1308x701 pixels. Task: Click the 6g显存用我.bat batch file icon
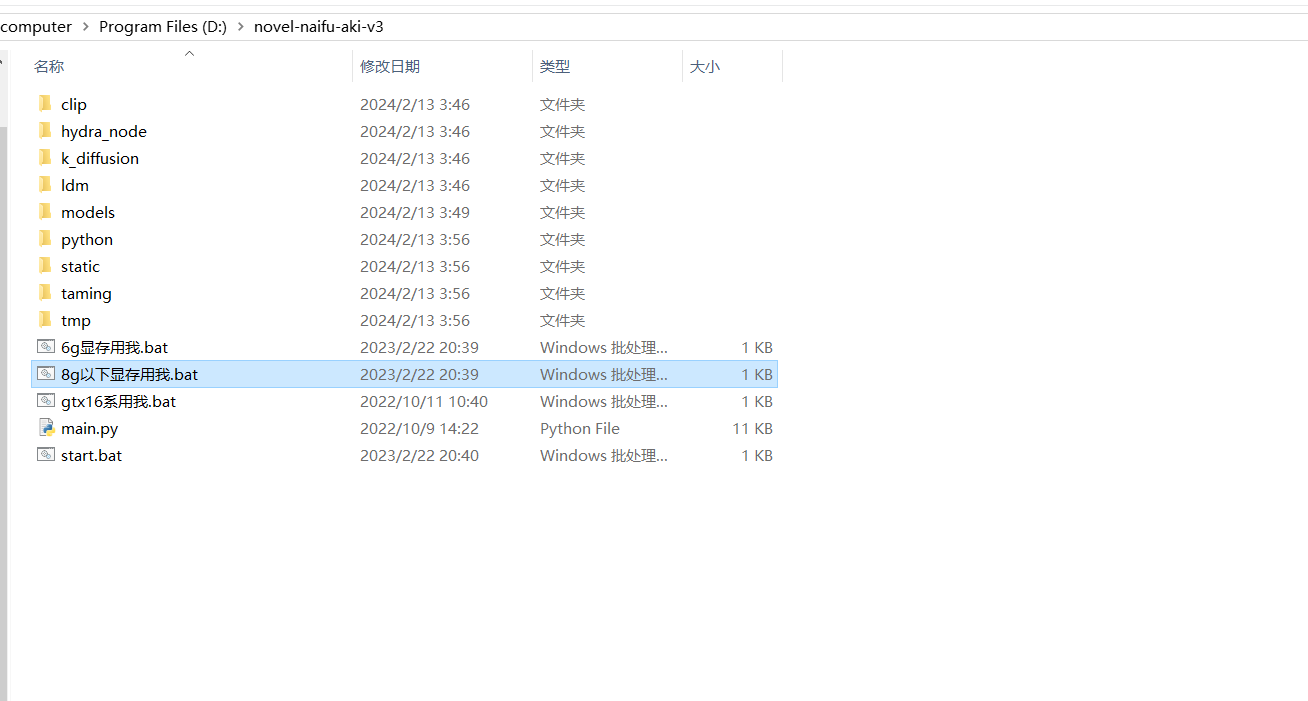(x=45, y=347)
